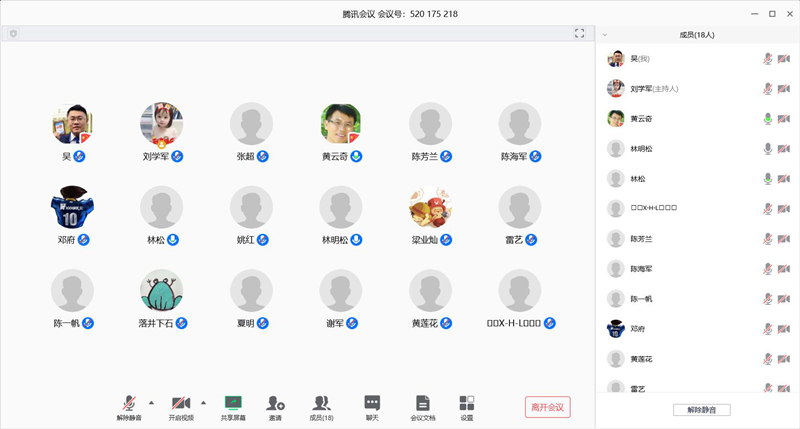
Task: Click the shield security icon at top left
Action: pos(13,33)
